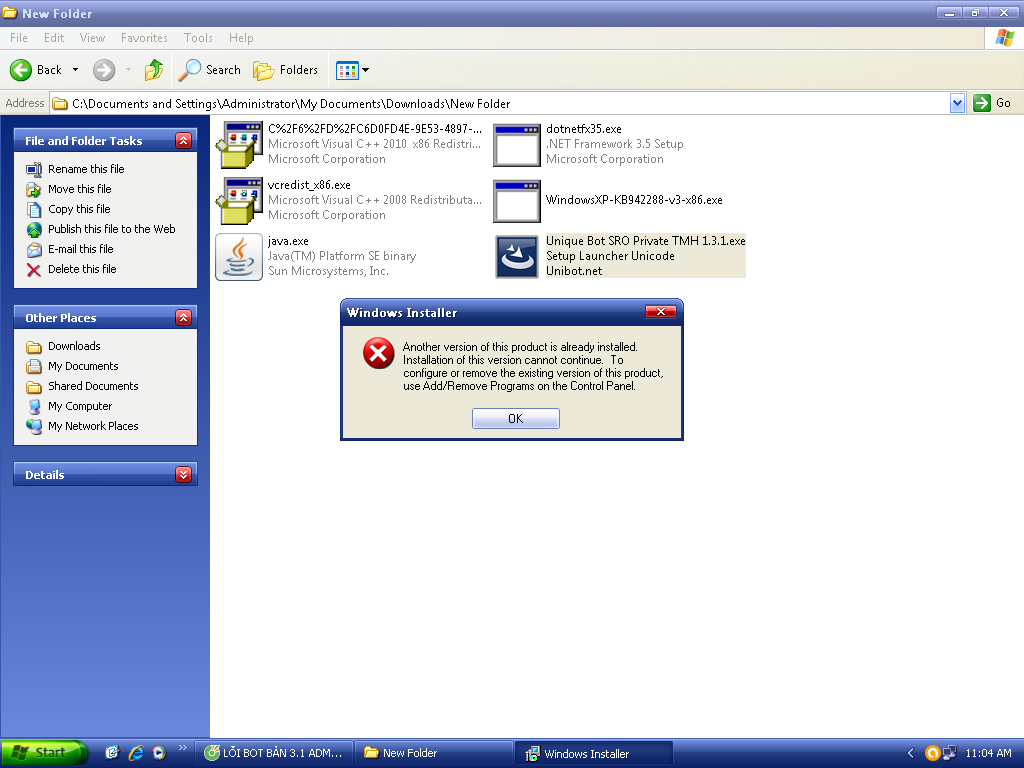Open the Search pane
1024x768 pixels.
point(210,70)
